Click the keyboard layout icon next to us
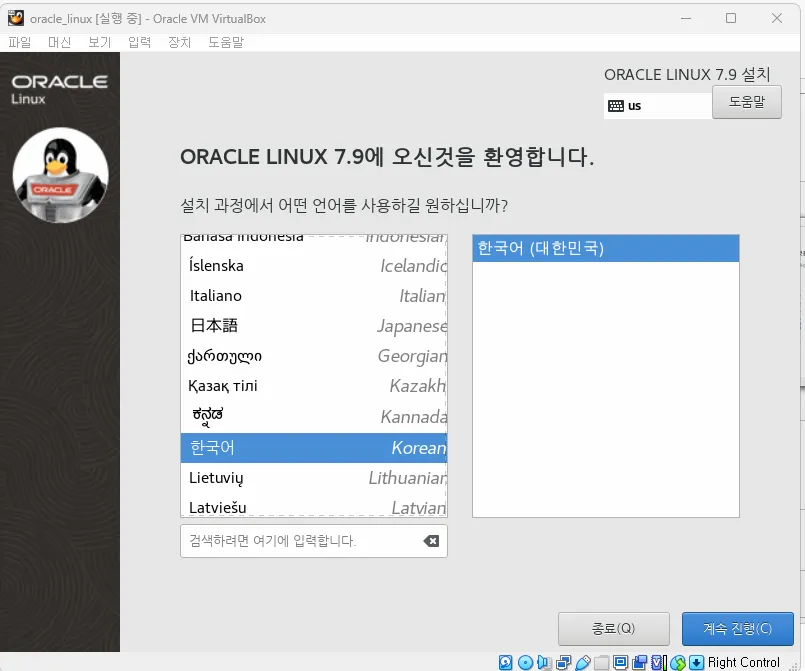 point(616,106)
